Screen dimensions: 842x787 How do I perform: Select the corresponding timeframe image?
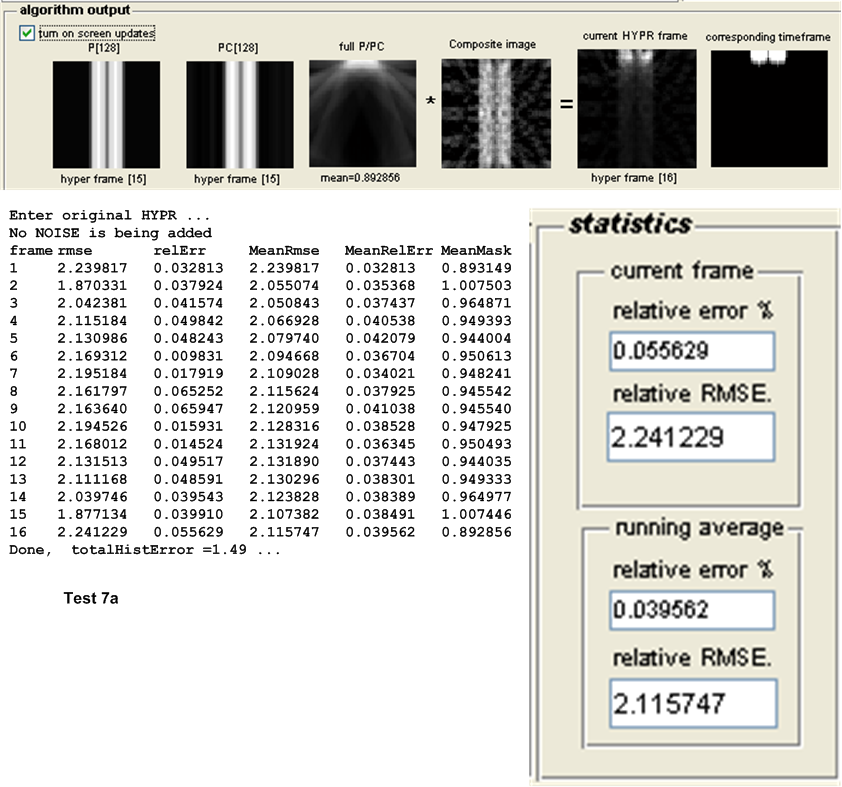pyautogui.click(x=768, y=108)
